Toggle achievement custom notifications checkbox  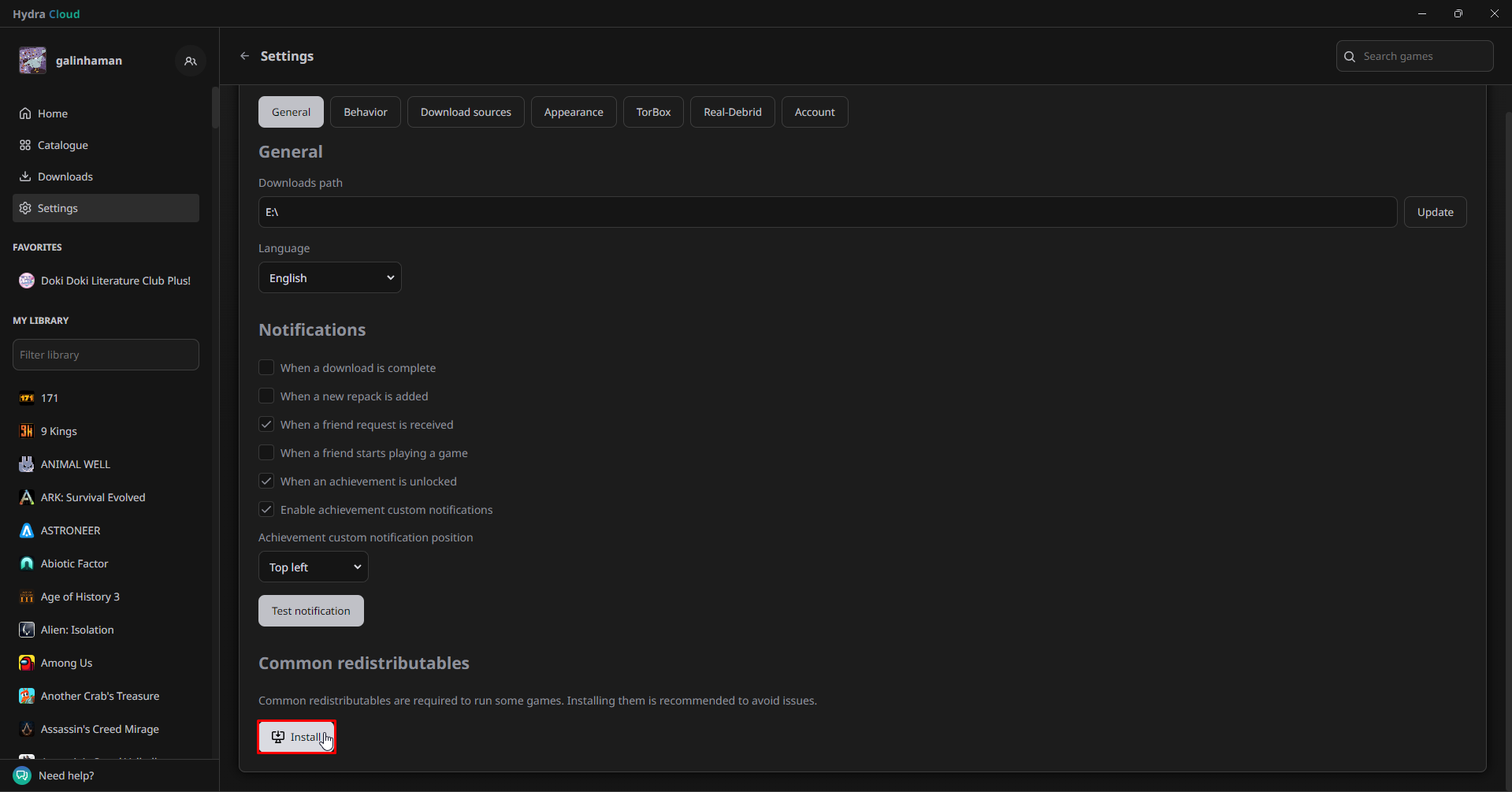point(266,510)
